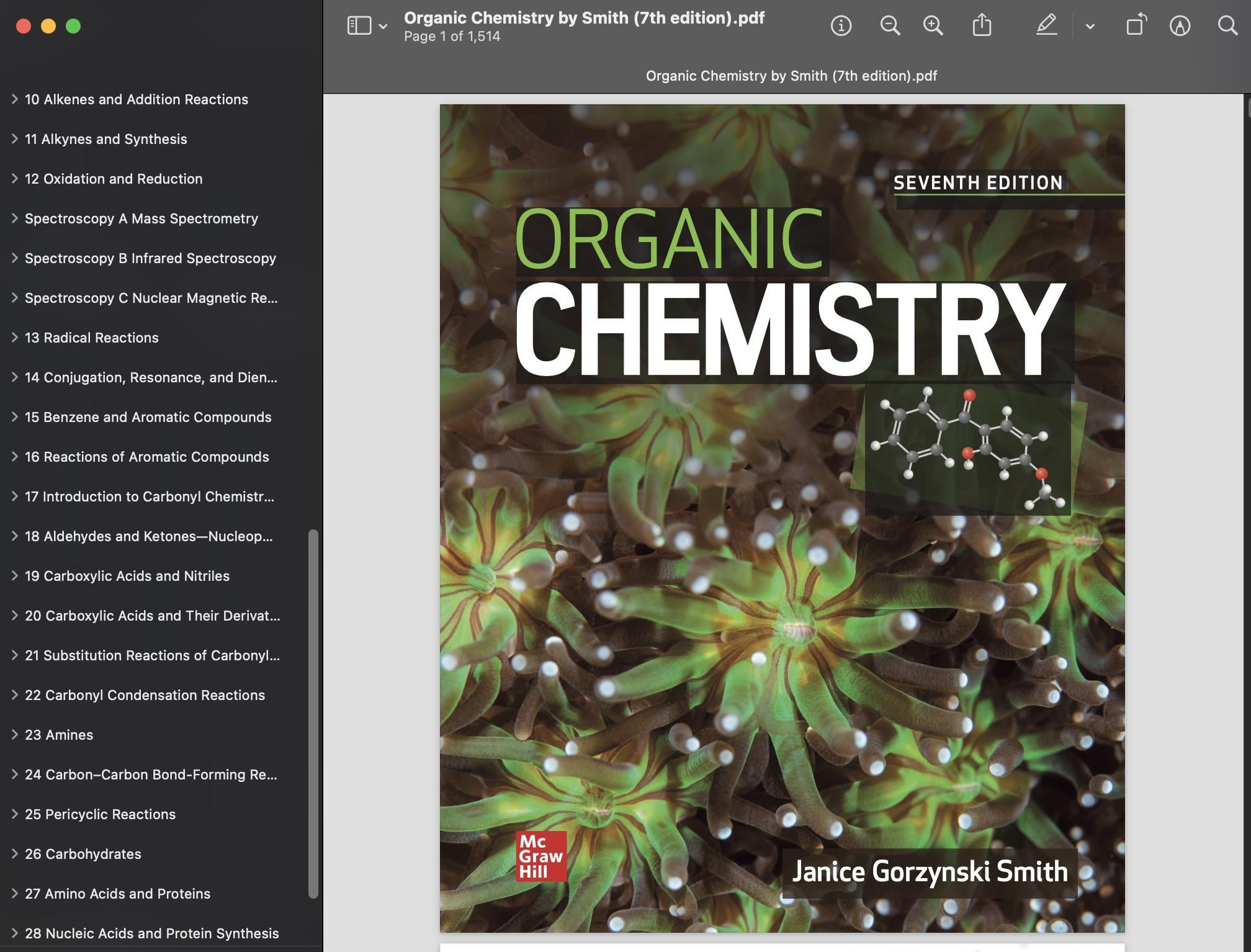This screenshot has height=952, width=1251.
Task: Close the Preview window red button
Action: [24, 26]
